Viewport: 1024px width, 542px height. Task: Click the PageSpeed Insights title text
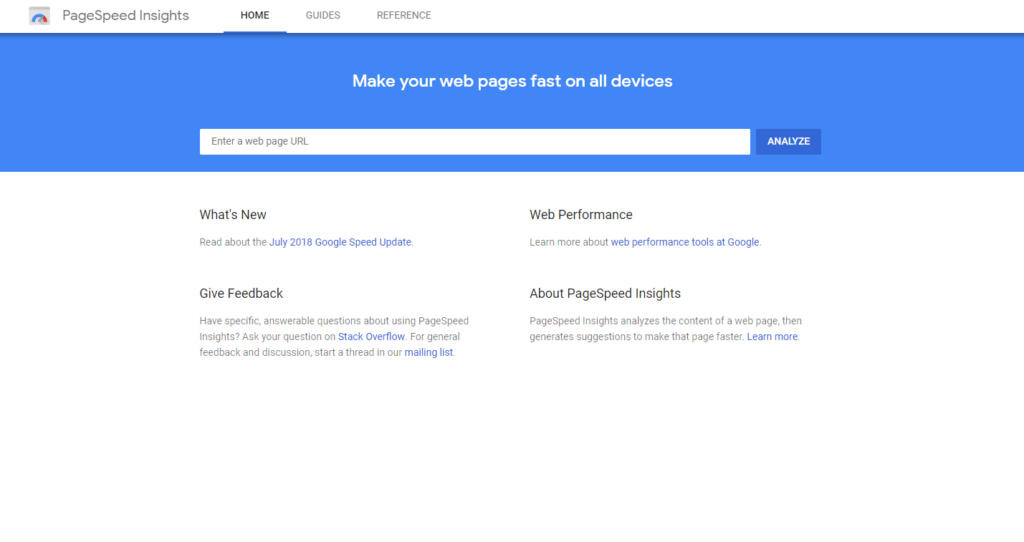coord(125,16)
